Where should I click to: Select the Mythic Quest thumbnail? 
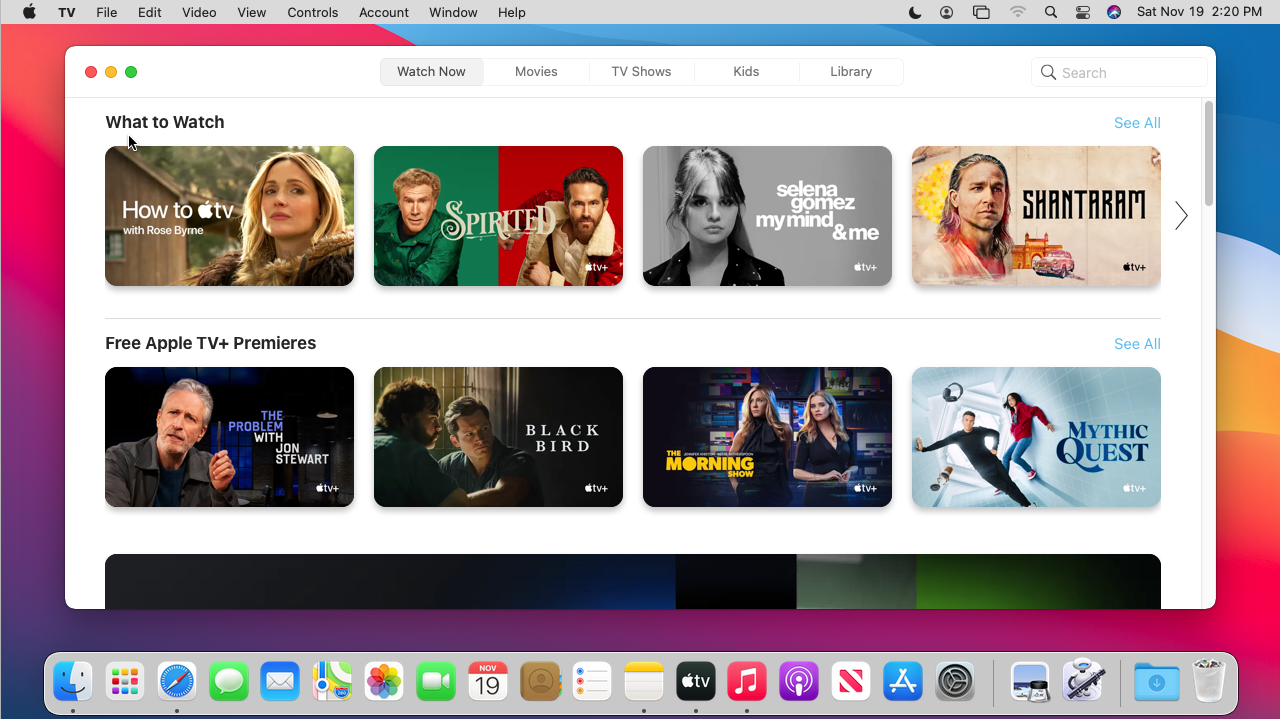coord(1036,437)
